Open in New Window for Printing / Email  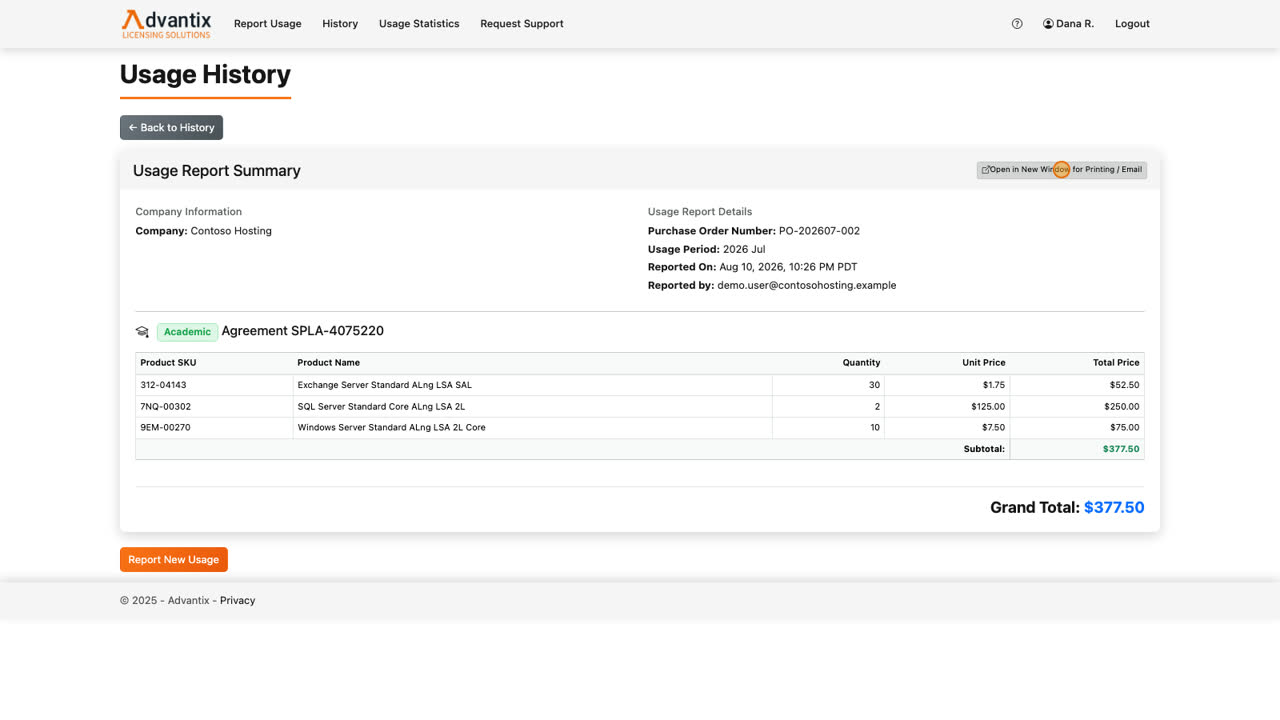tap(1062, 170)
